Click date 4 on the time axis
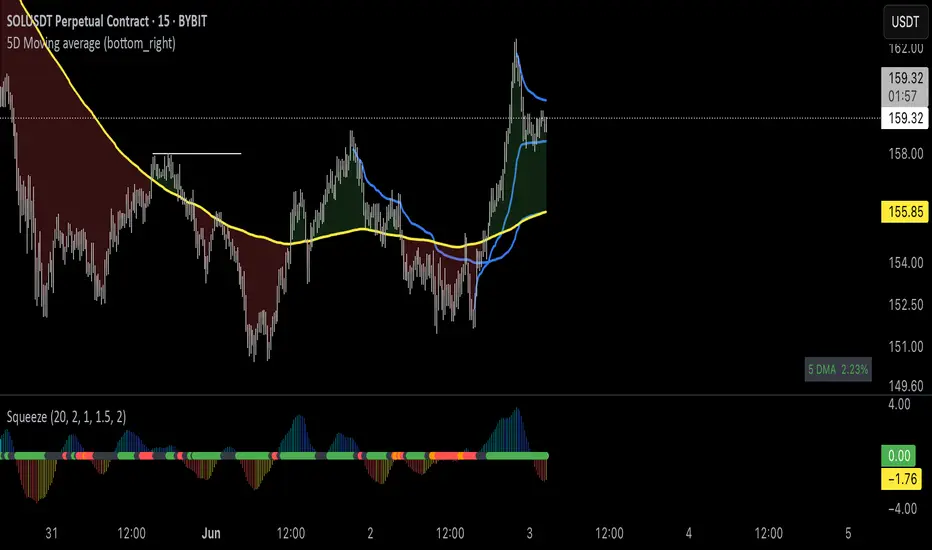The width and height of the screenshot is (932, 550). pos(689,533)
